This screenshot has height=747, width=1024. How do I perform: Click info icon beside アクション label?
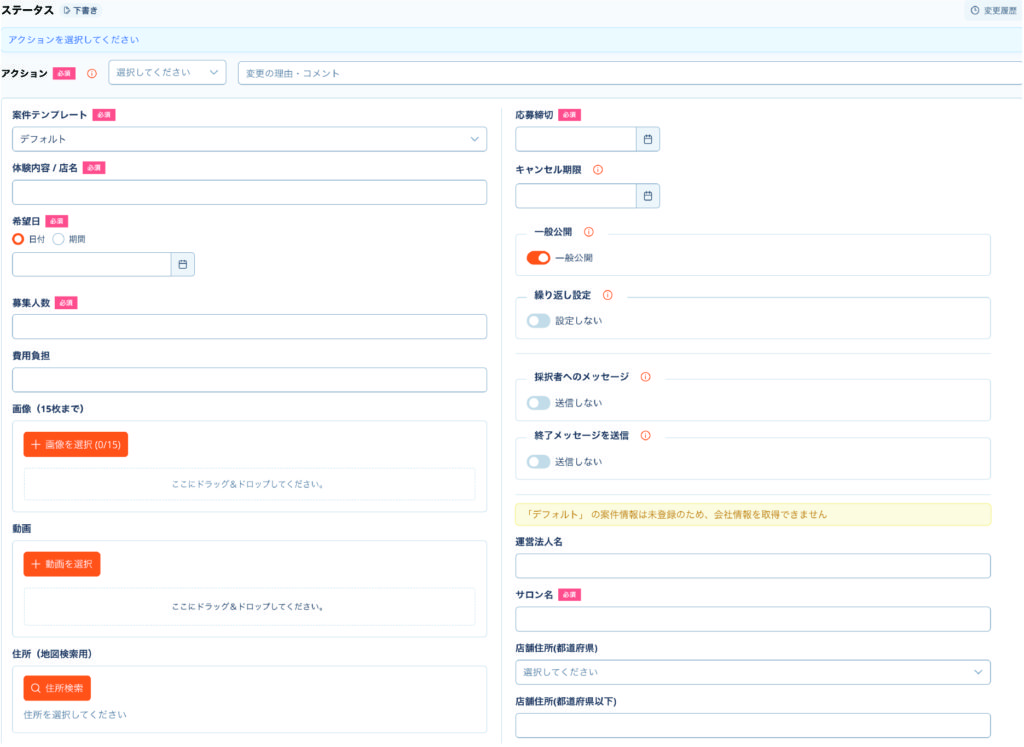tap(92, 73)
